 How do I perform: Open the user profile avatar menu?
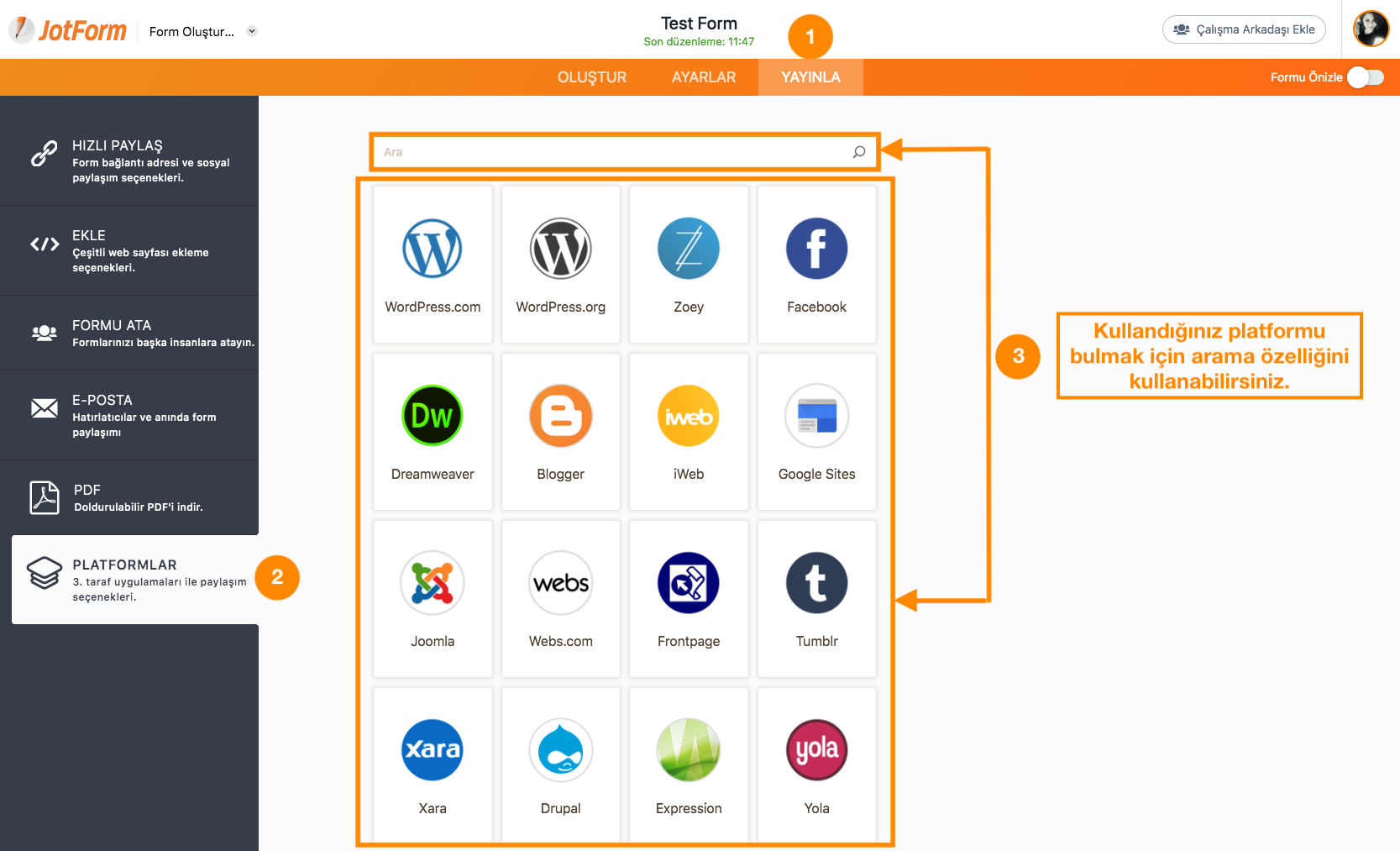[1371, 29]
